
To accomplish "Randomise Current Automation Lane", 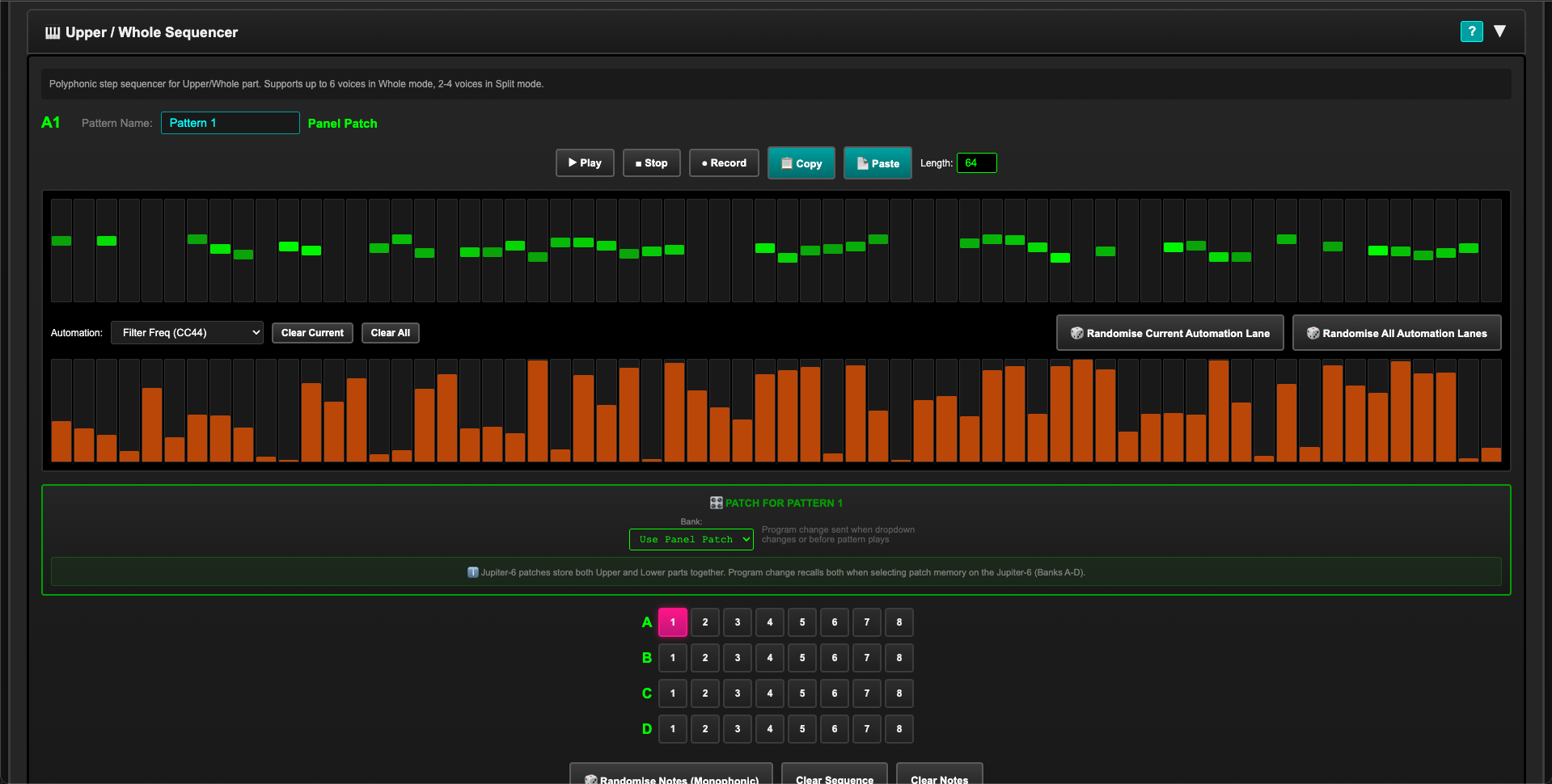I will pos(1169,333).
